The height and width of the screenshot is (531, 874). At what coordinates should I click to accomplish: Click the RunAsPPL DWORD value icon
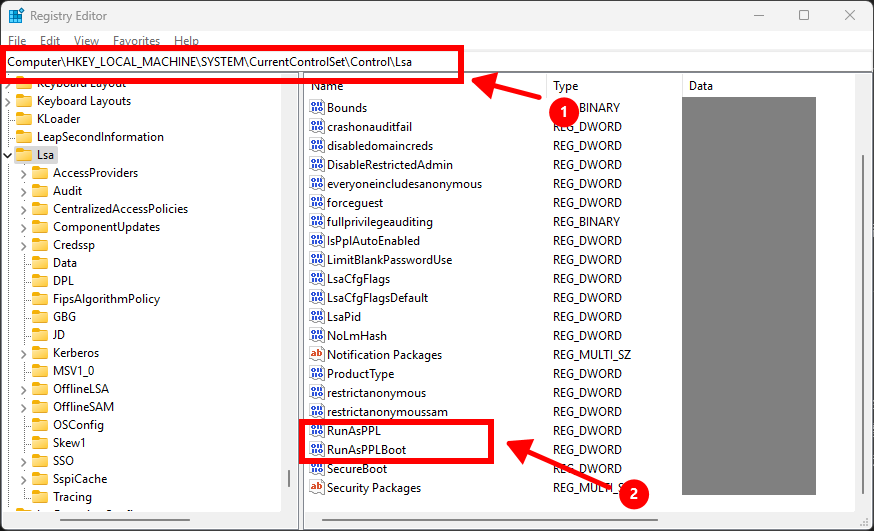(317, 431)
